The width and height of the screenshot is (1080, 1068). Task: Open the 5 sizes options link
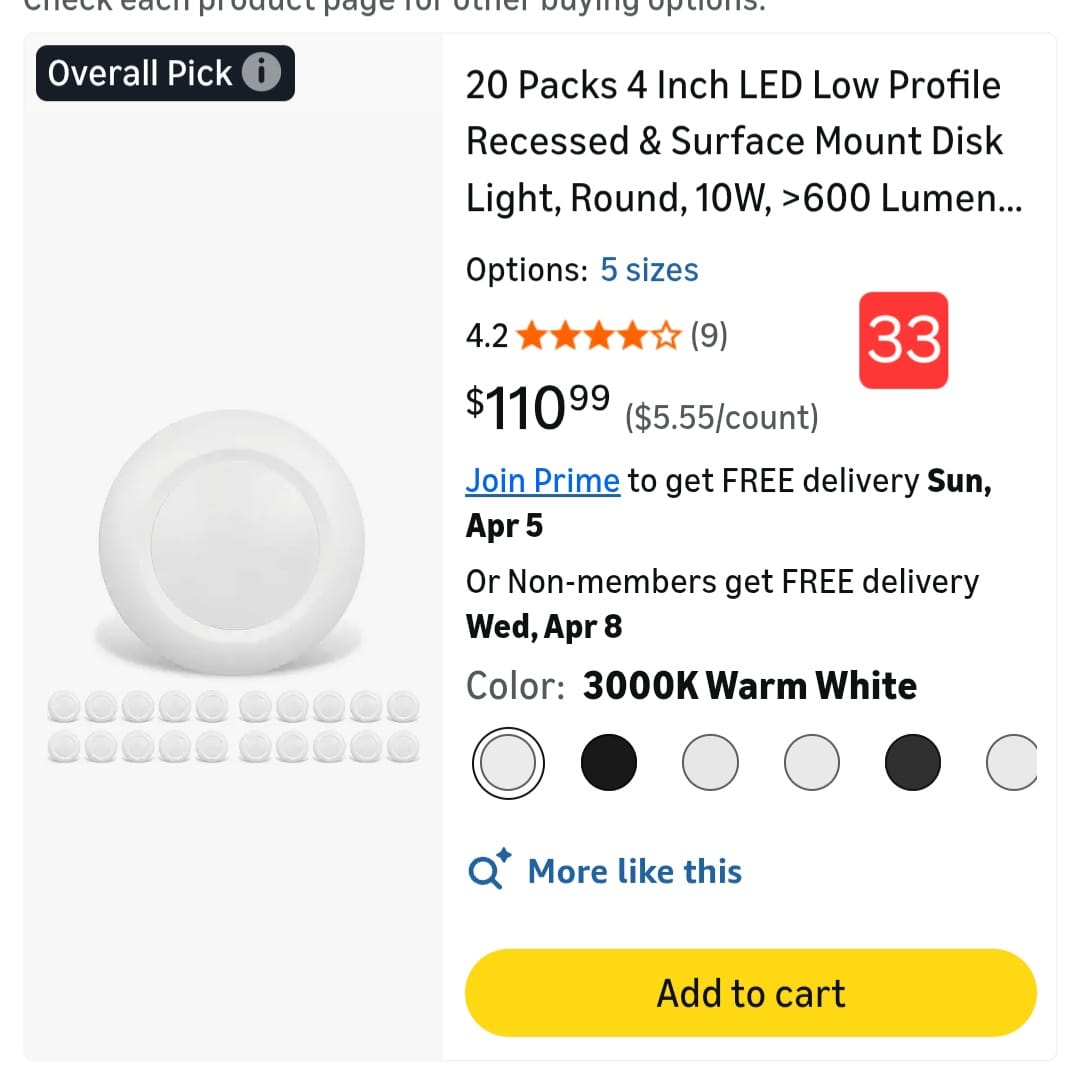point(649,270)
